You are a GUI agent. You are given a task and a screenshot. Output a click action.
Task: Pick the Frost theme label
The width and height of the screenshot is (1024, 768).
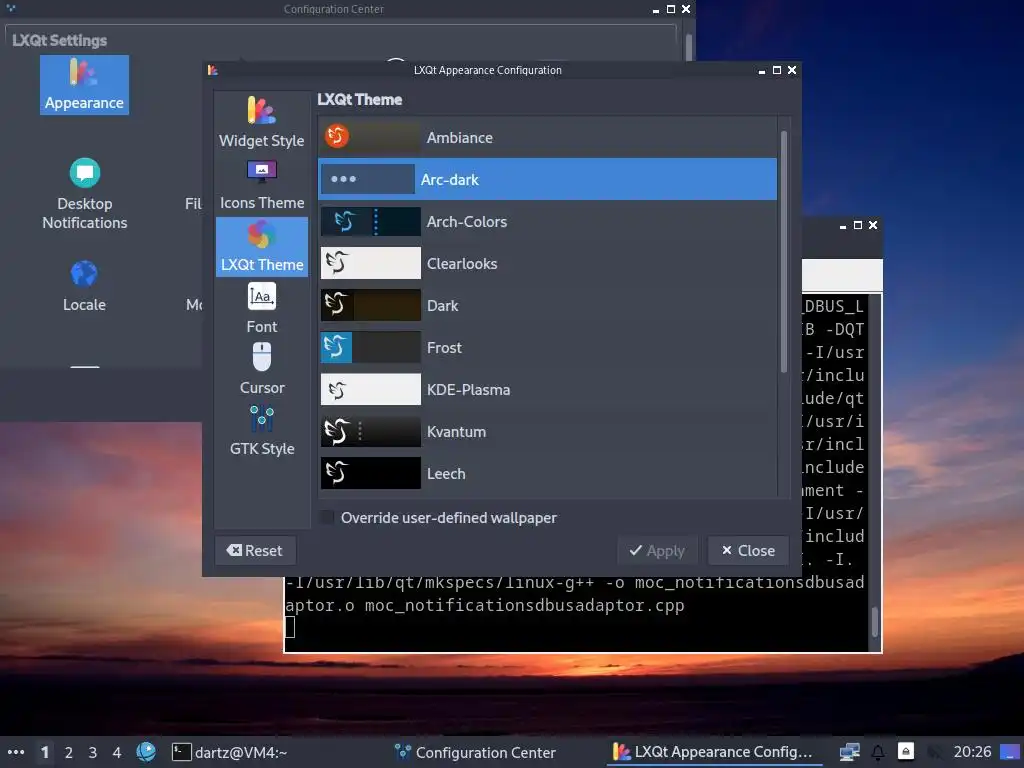[444, 348]
